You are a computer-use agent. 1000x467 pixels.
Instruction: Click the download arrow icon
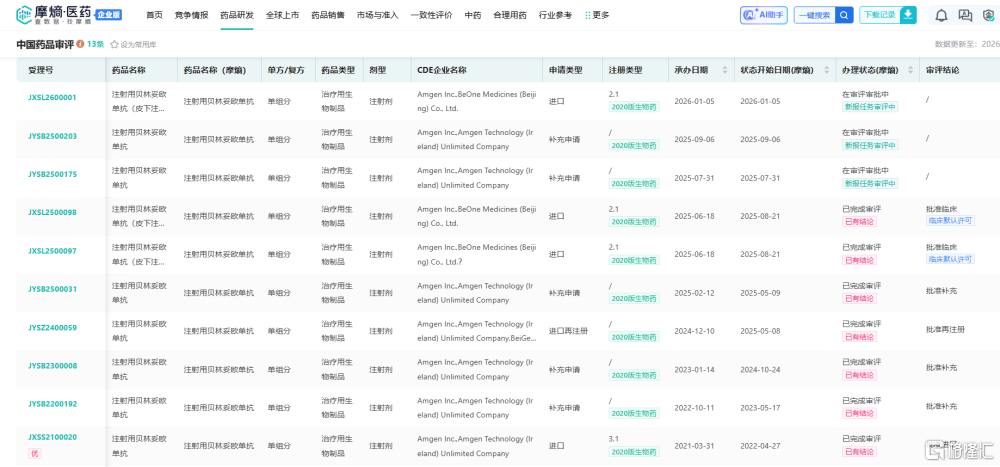[x=908, y=15]
